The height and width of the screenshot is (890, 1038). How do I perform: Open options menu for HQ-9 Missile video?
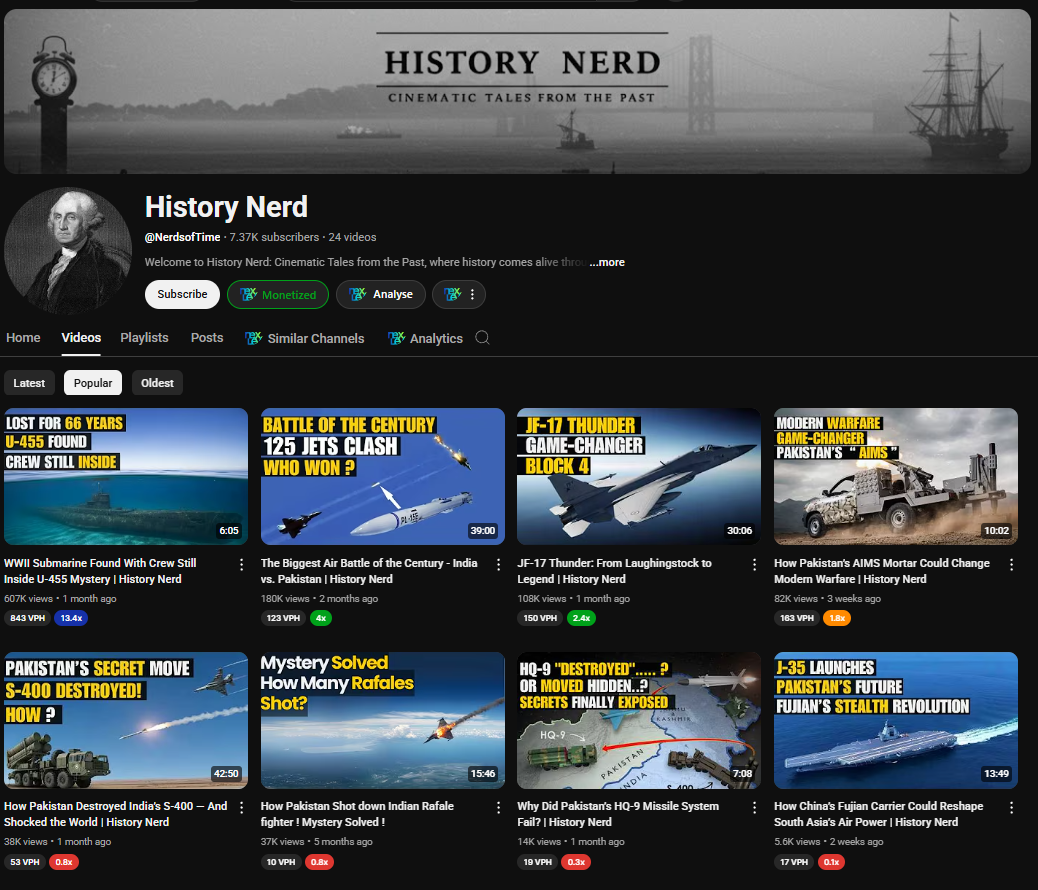[755, 807]
